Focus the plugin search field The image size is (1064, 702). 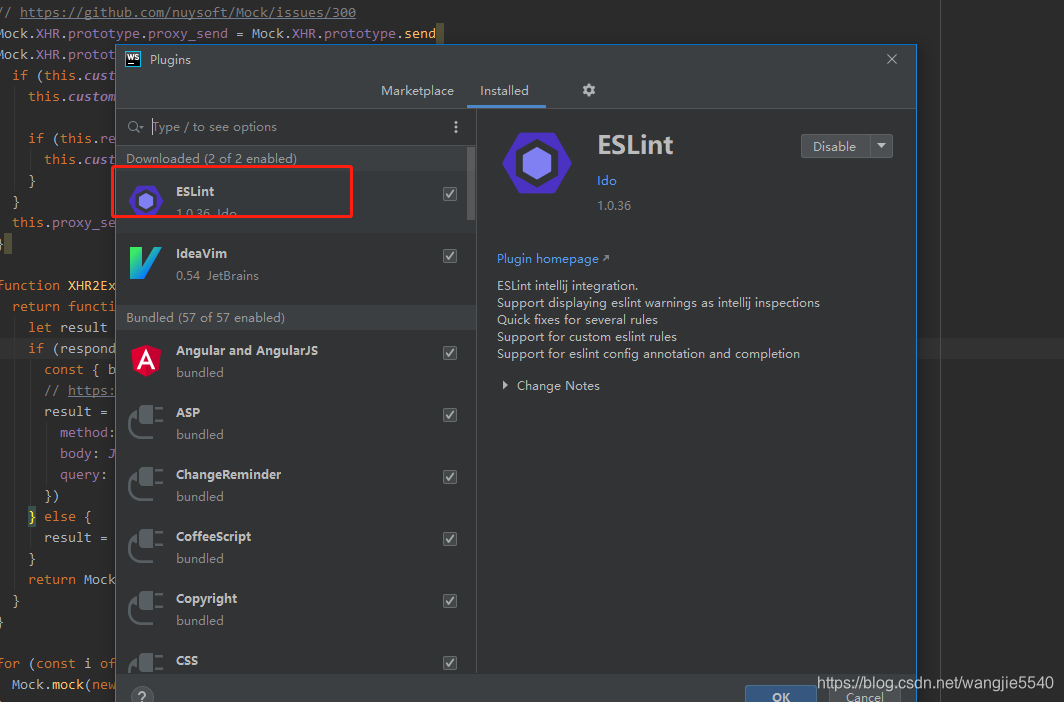click(299, 127)
